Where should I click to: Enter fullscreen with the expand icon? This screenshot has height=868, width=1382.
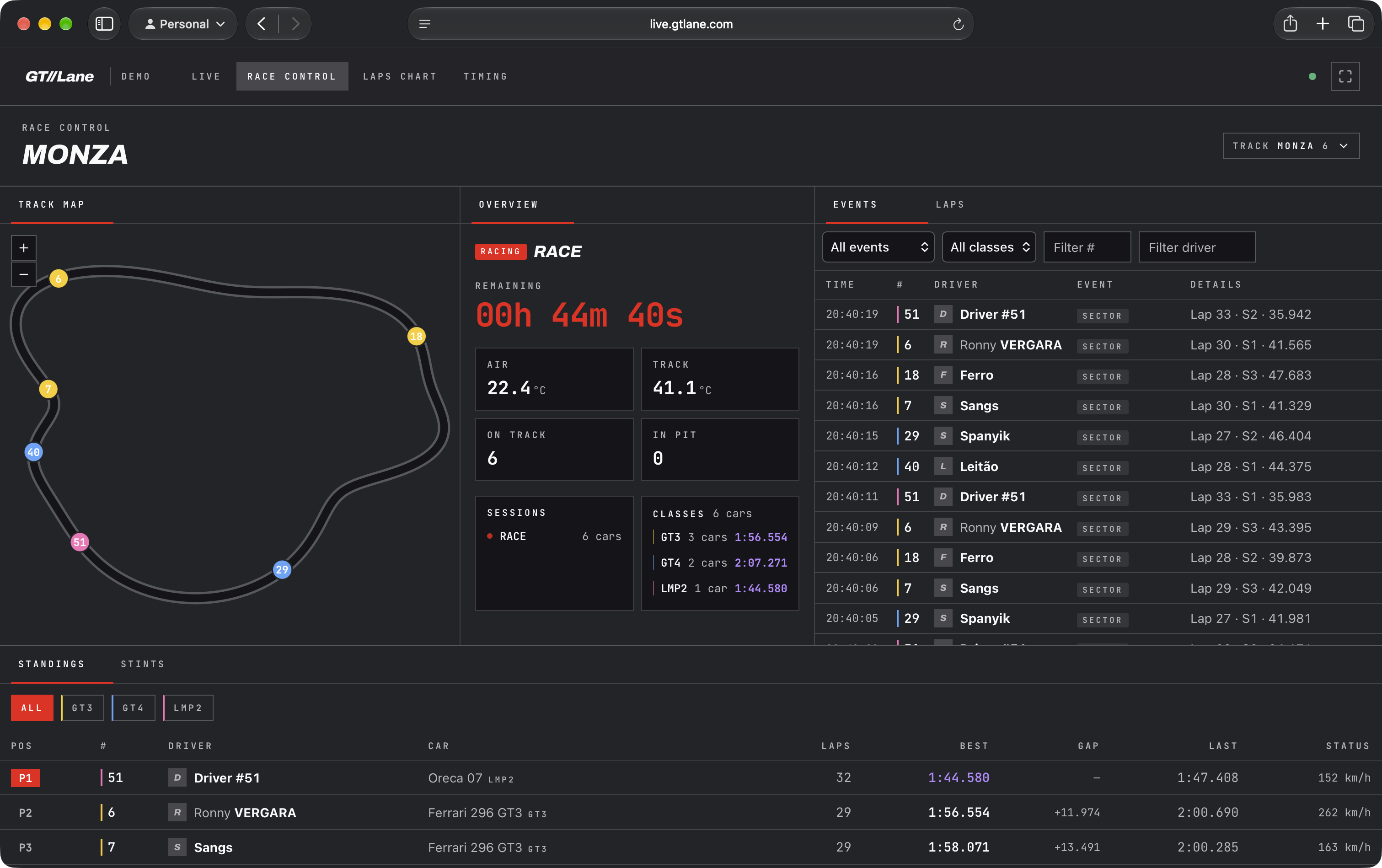(1345, 76)
